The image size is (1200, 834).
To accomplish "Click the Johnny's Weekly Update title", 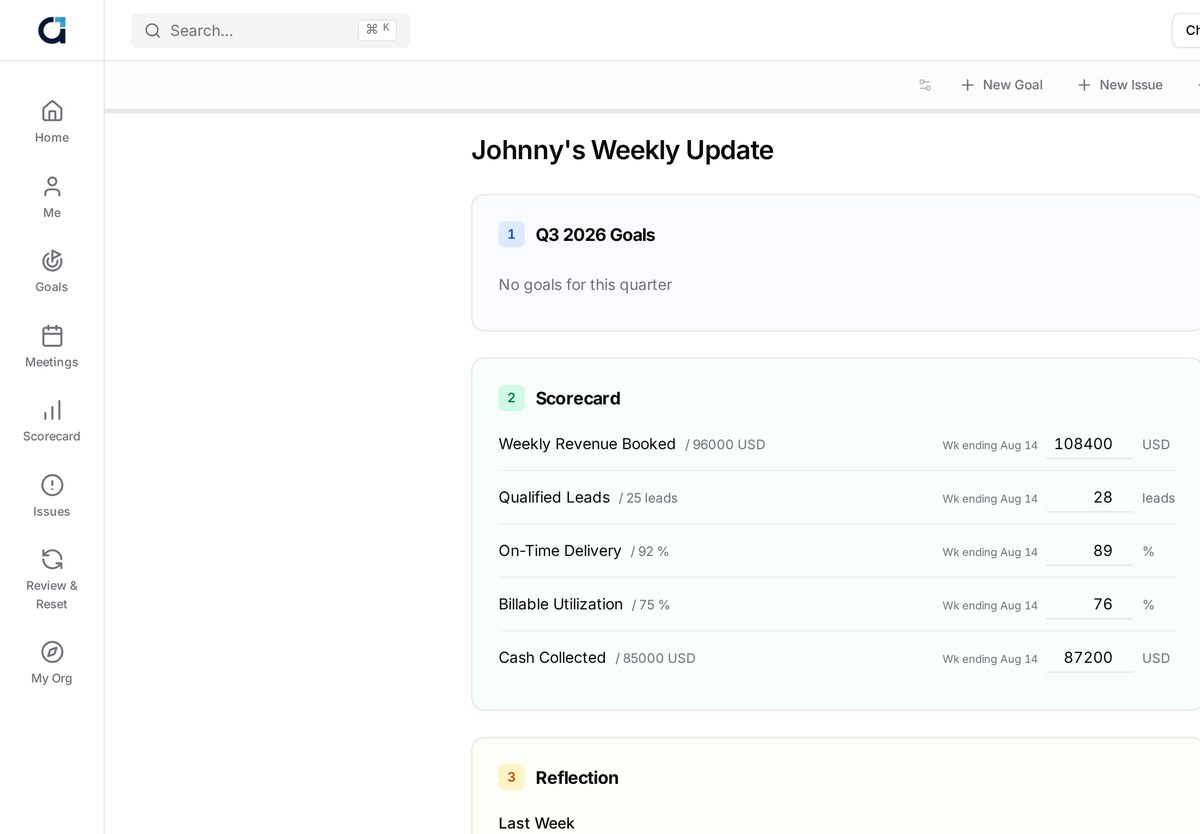I will 622,150.
